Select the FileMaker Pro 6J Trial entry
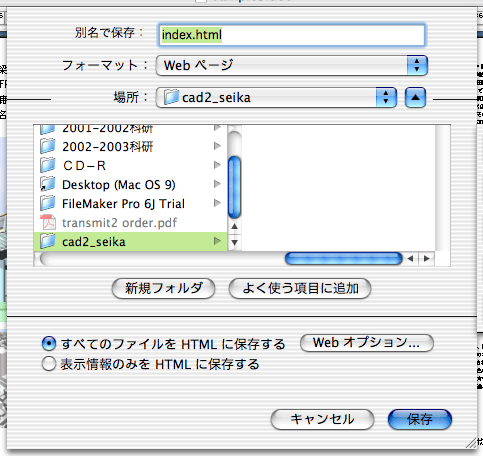Image resolution: width=483 pixels, height=456 pixels. pos(131,204)
